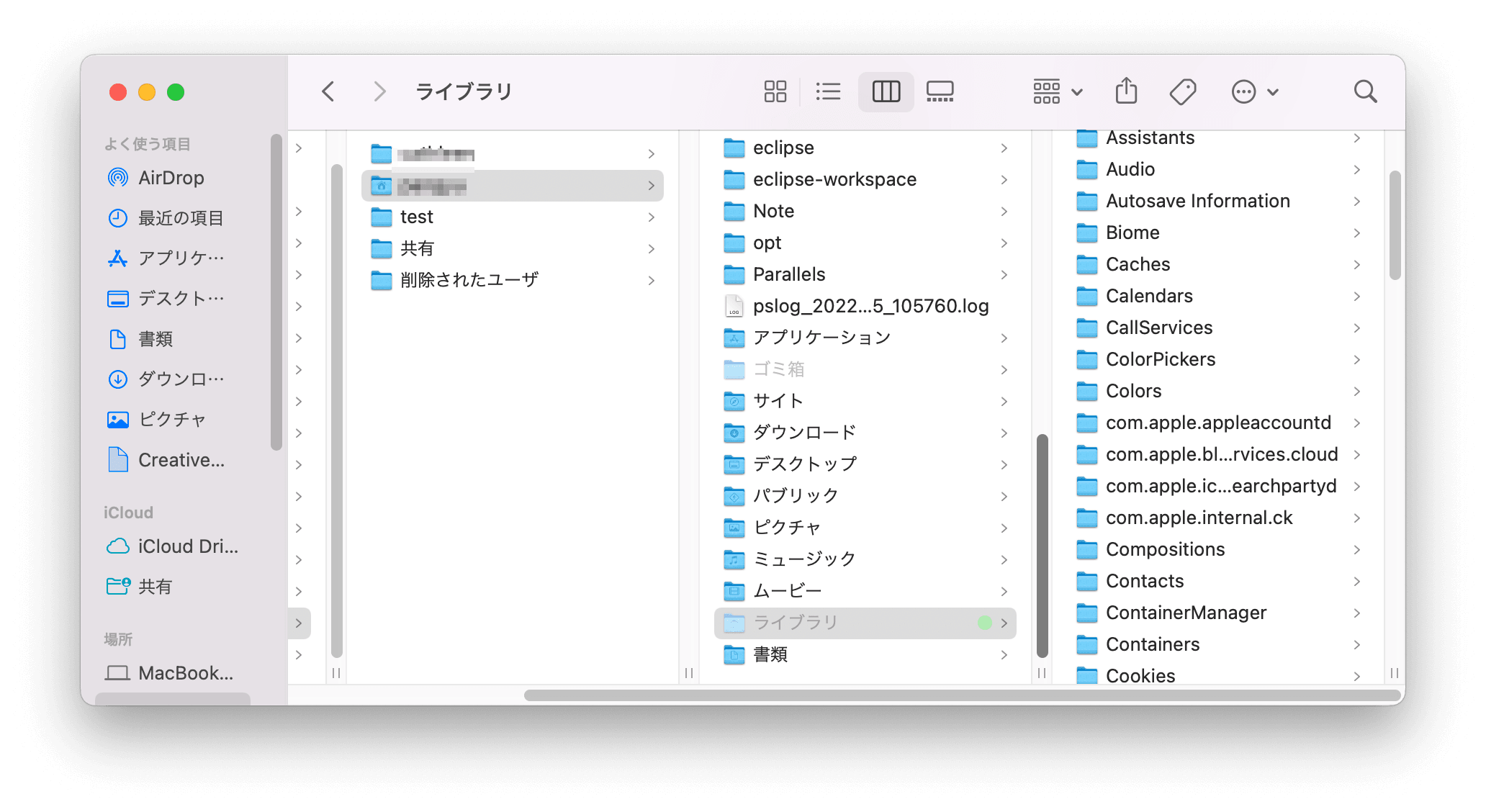Image resolution: width=1486 pixels, height=812 pixels.
Task: Select the Autosave Information folder
Action: coord(1217,201)
